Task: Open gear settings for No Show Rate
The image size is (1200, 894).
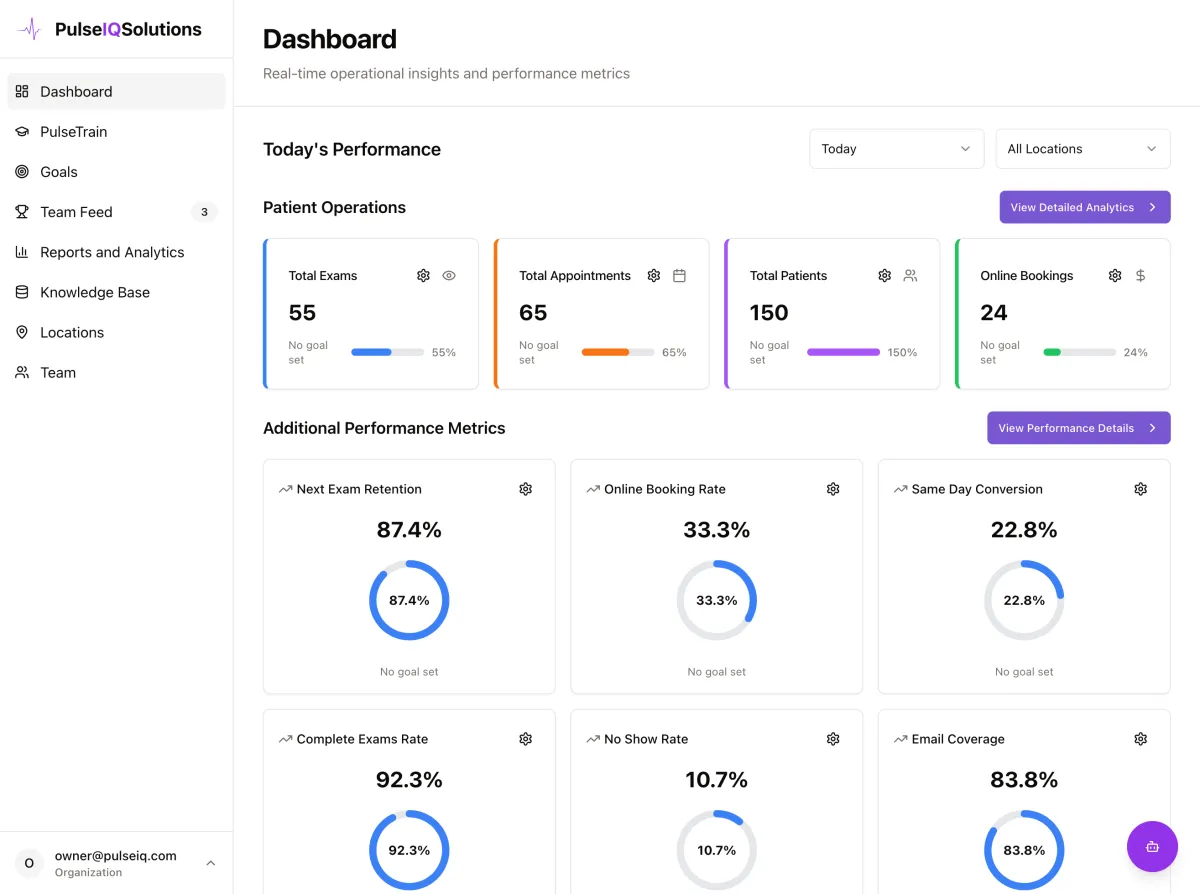Action: (833, 739)
